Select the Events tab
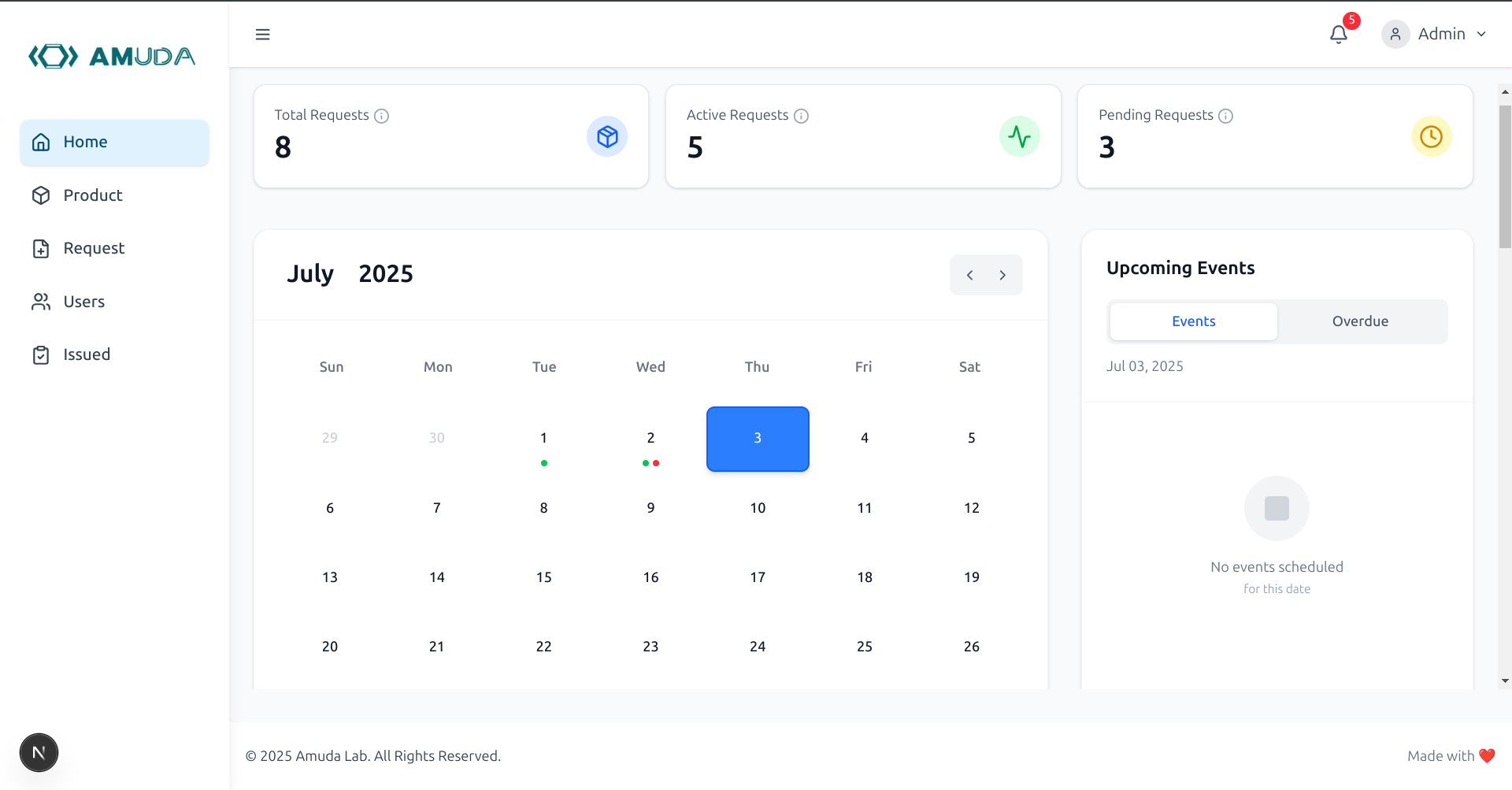This screenshot has height=790, width=1512. [x=1193, y=321]
